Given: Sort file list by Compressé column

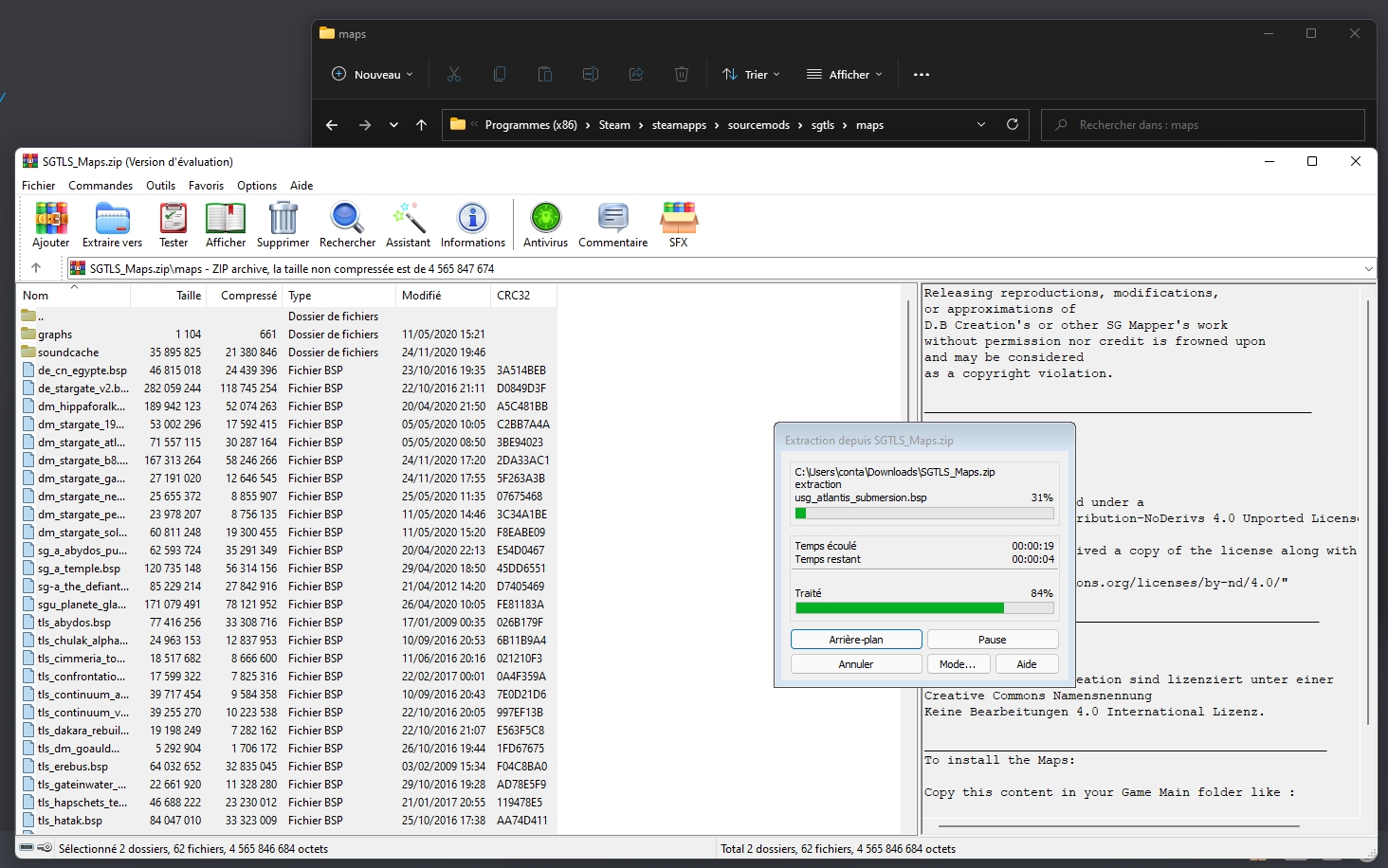Looking at the screenshot, I should (245, 296).
